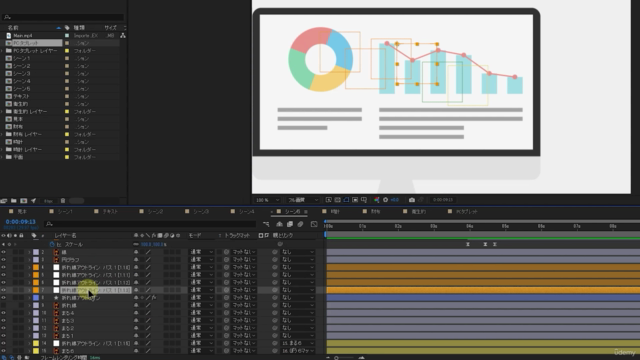Screen dimensions: 640x360
Task: Click the show channel RGB icon in viewer
Action: (376, 200)
